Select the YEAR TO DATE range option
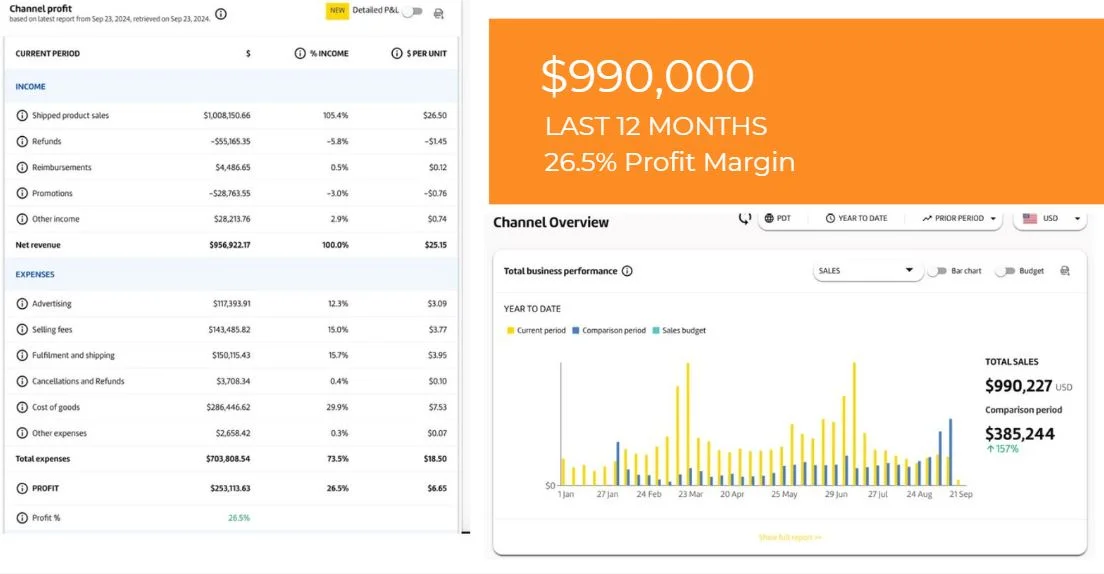1104x574 pixels. [x=857, y=218]
